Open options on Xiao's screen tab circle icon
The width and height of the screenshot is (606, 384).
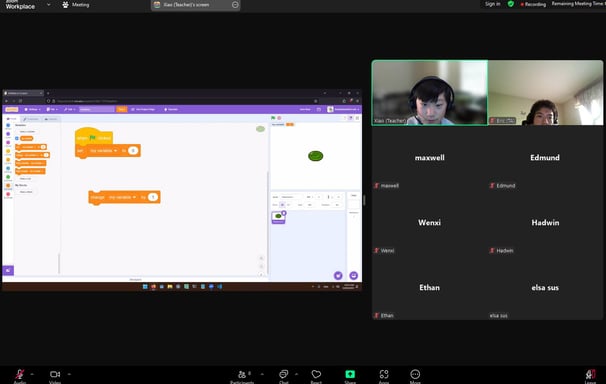(x=235, y=5)
